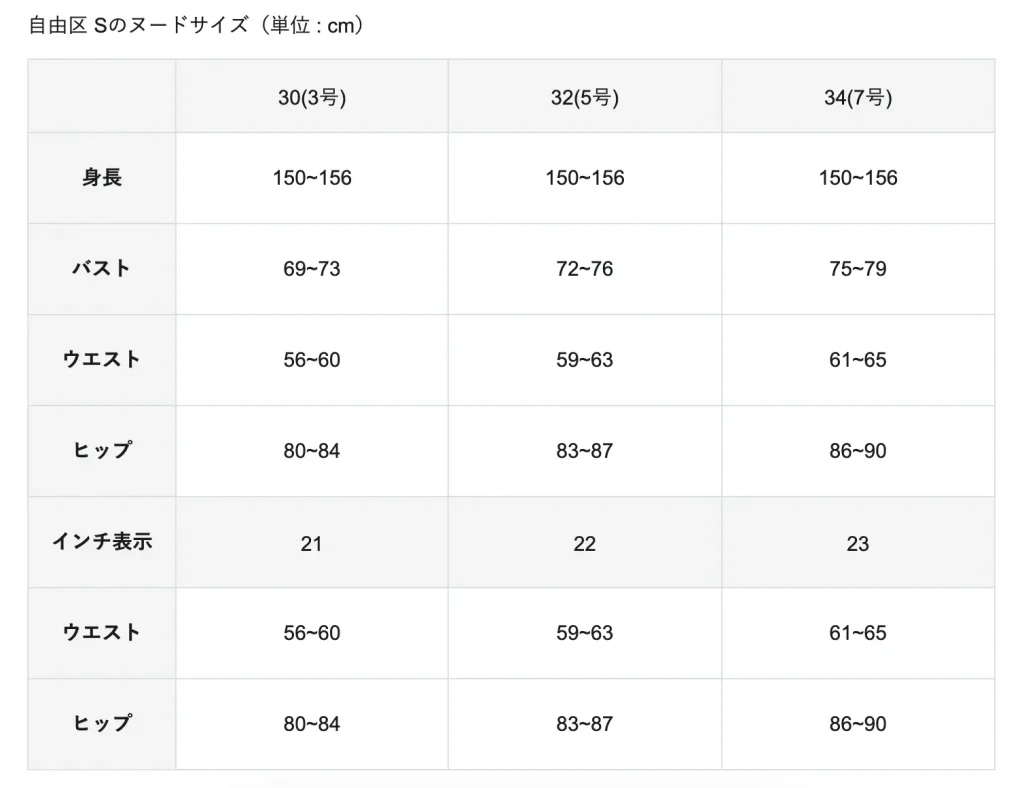Click the インチ表示 row label
The image size is (1024, 788).
click(x=102, y=542)
